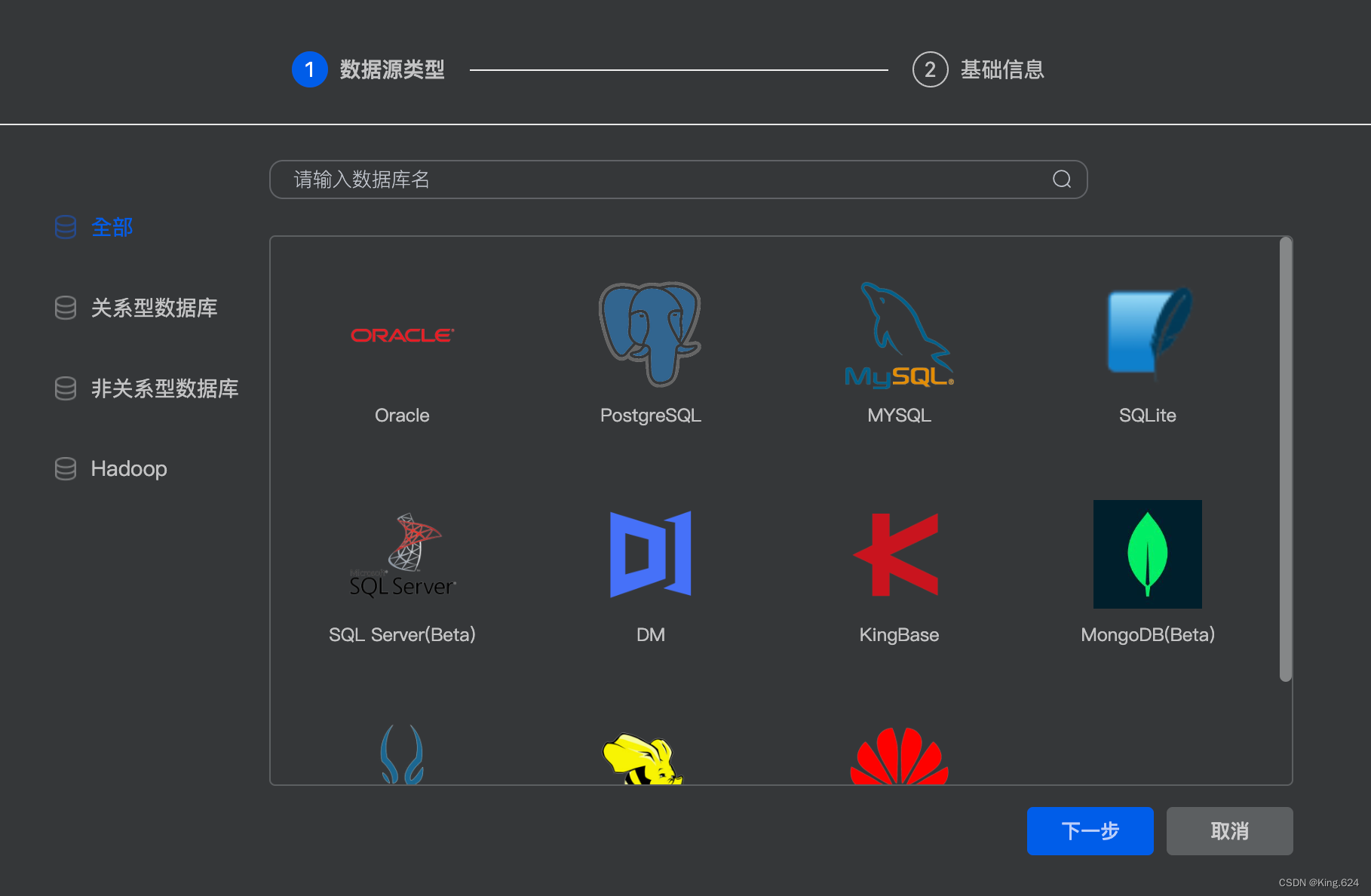Filter by 非关系型数据库 category

pyautogui.click(x=164, y=388)
